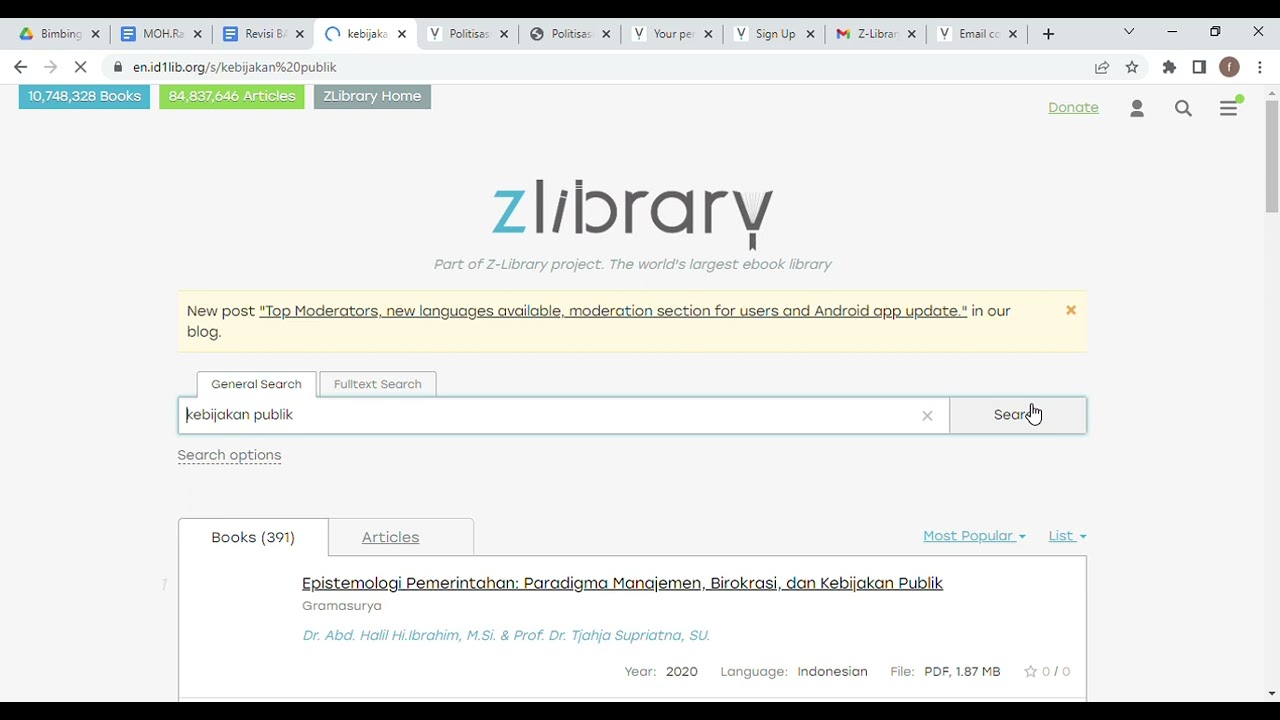Screen dimensions: 1280x720
Task: Close the Sign Up tab
Action: pyautogui.click(x=810, y=34)
